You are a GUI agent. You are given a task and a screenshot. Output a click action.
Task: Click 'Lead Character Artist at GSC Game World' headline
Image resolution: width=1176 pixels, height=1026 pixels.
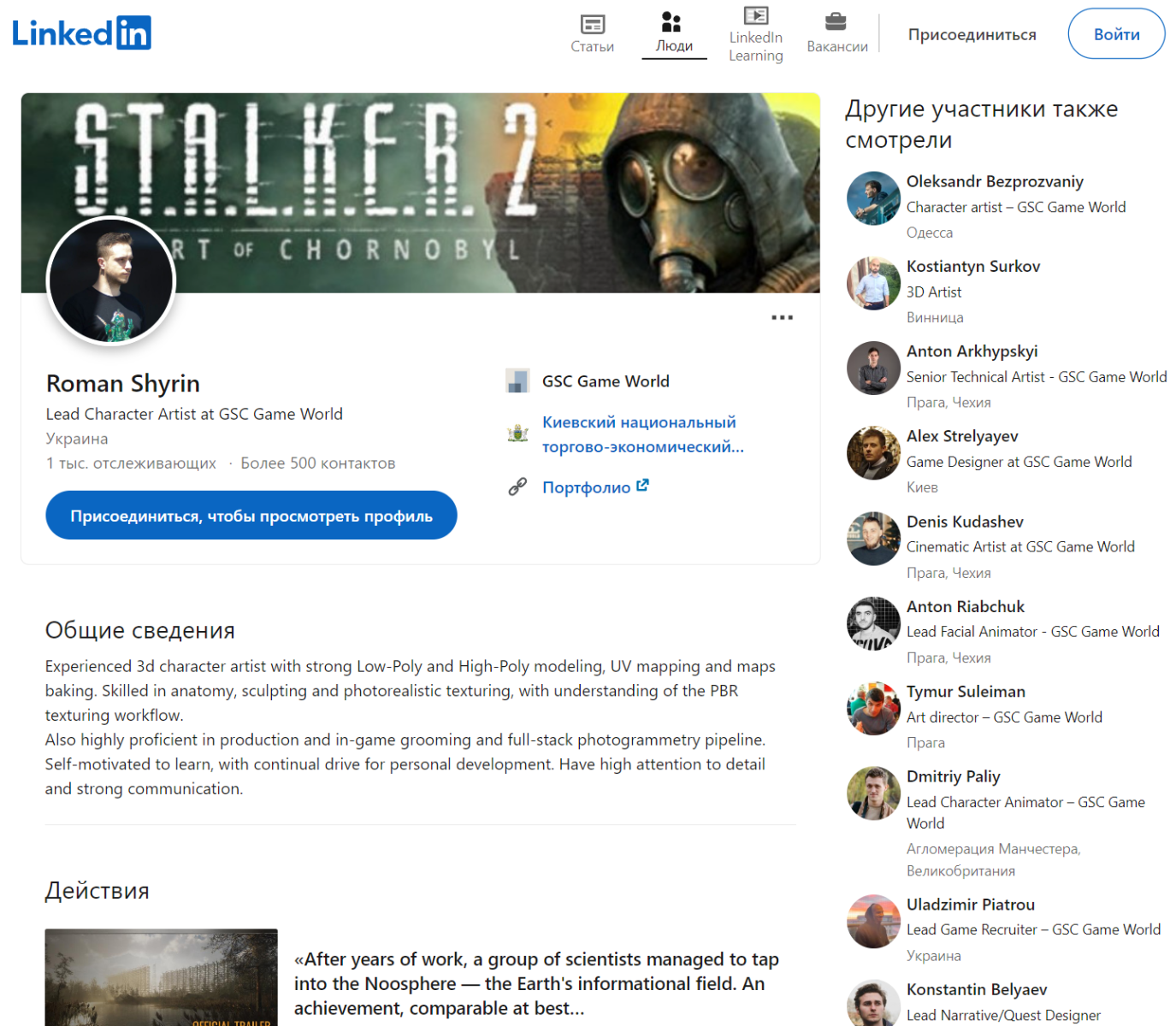pos(194,414)
